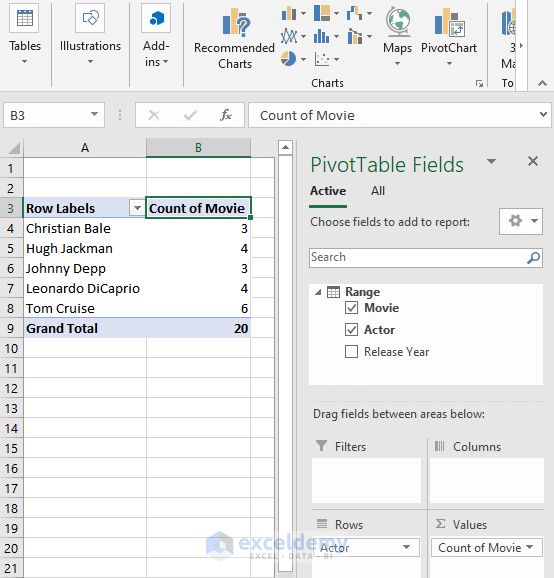Select row 9 header

pyautogui.click(x=11, y=328)
